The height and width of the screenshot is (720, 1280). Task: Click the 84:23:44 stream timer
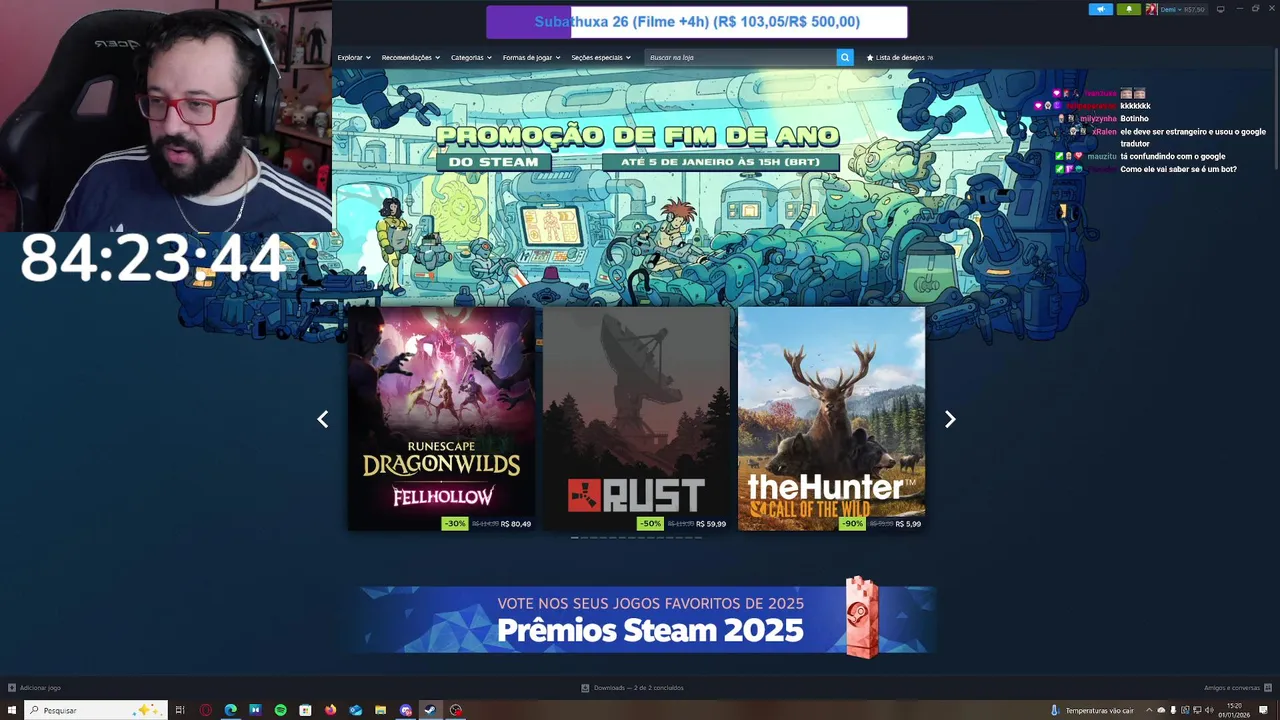(153, 259)
